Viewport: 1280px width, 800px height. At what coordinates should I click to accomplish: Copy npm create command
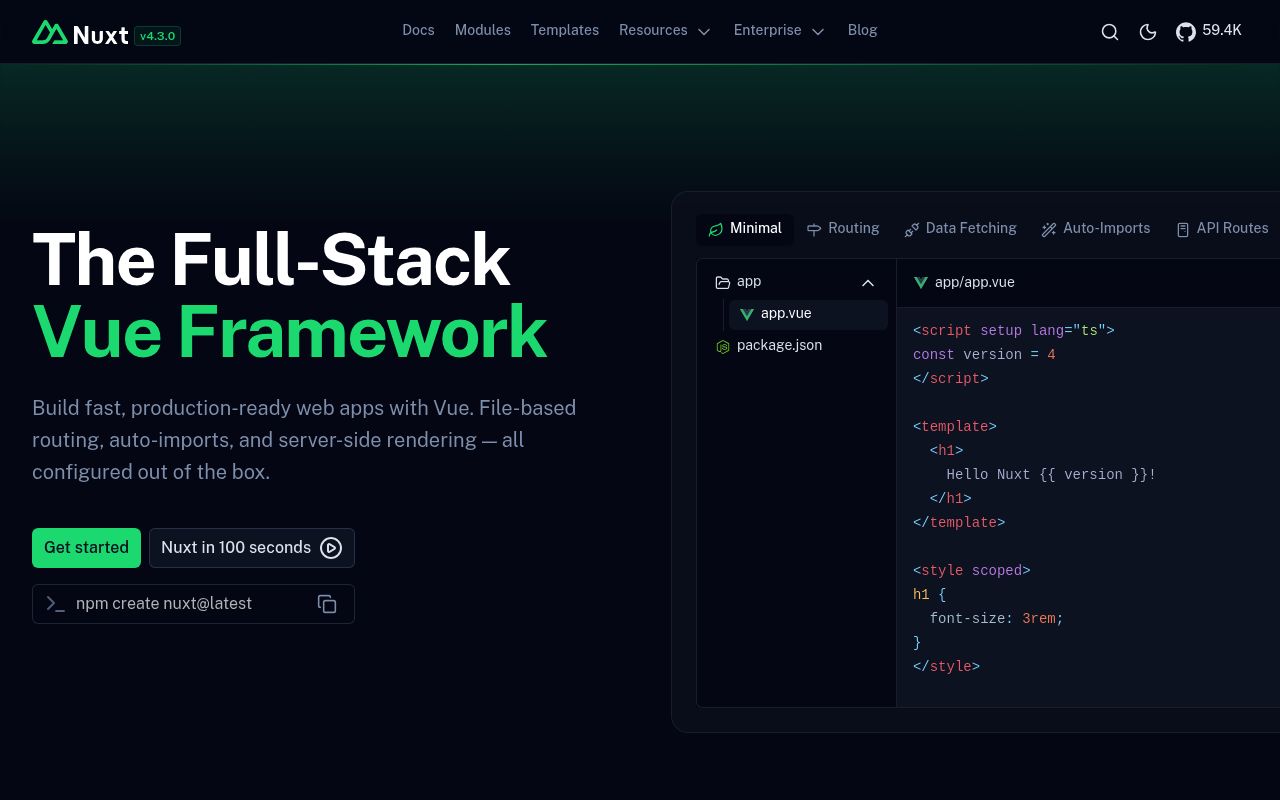coord(327,604)
